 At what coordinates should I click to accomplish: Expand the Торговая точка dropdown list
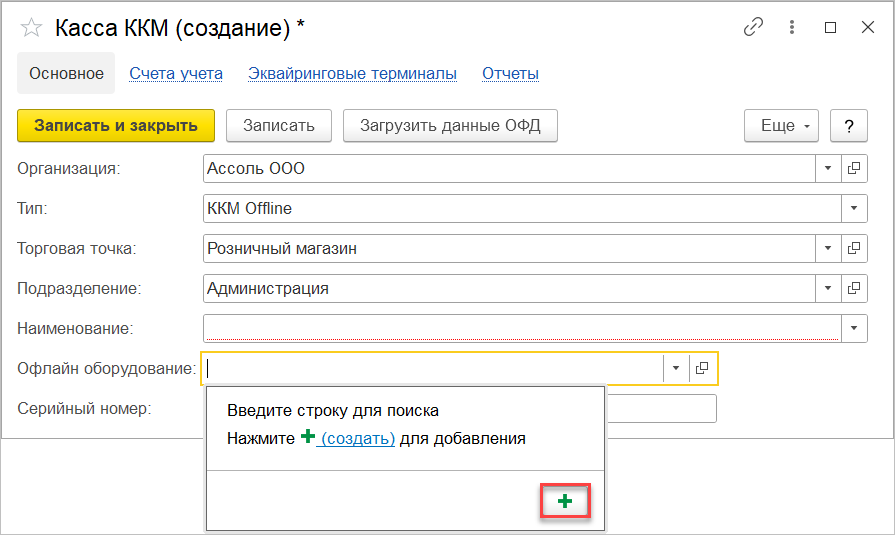[x=828, y=248]
